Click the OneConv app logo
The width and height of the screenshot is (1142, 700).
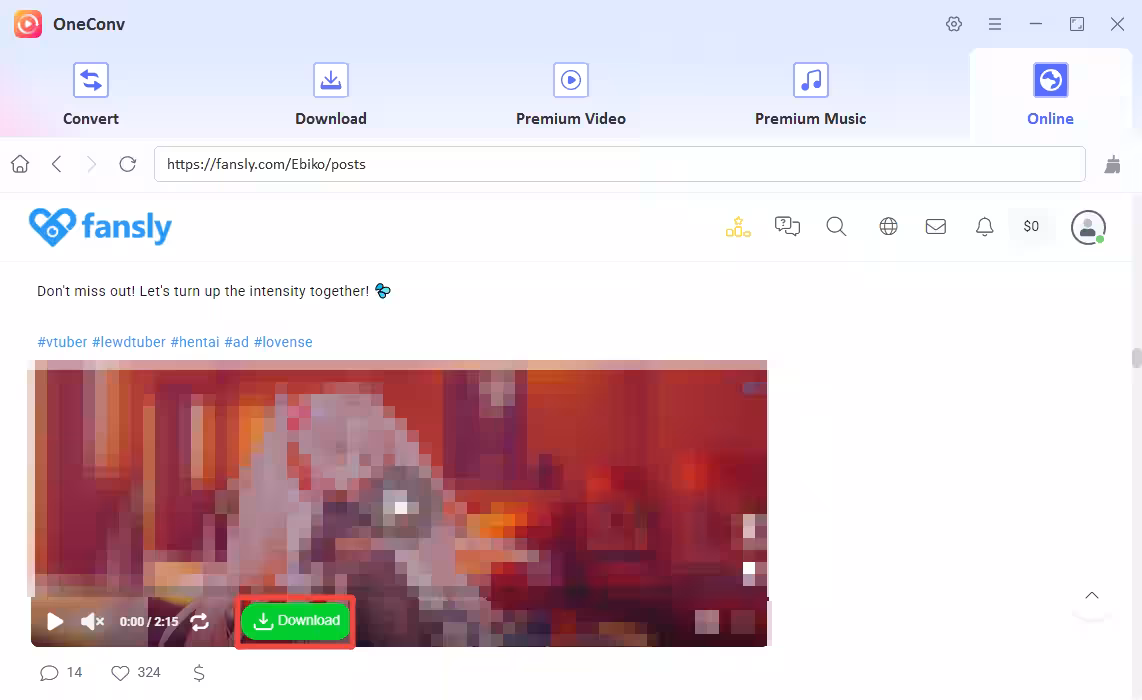click(28, 24)
